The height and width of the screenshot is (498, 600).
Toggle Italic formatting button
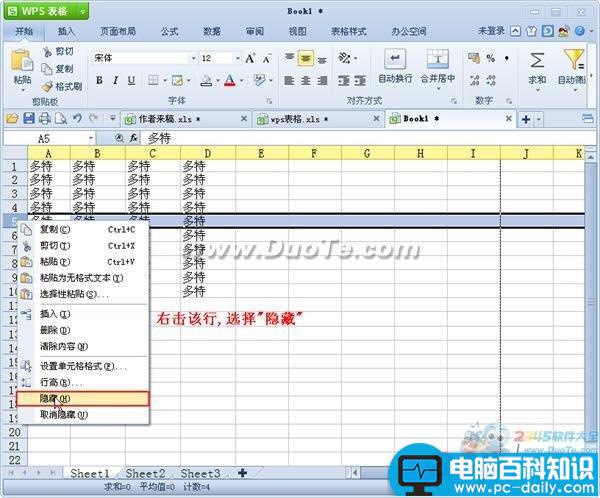click(115, 80)
